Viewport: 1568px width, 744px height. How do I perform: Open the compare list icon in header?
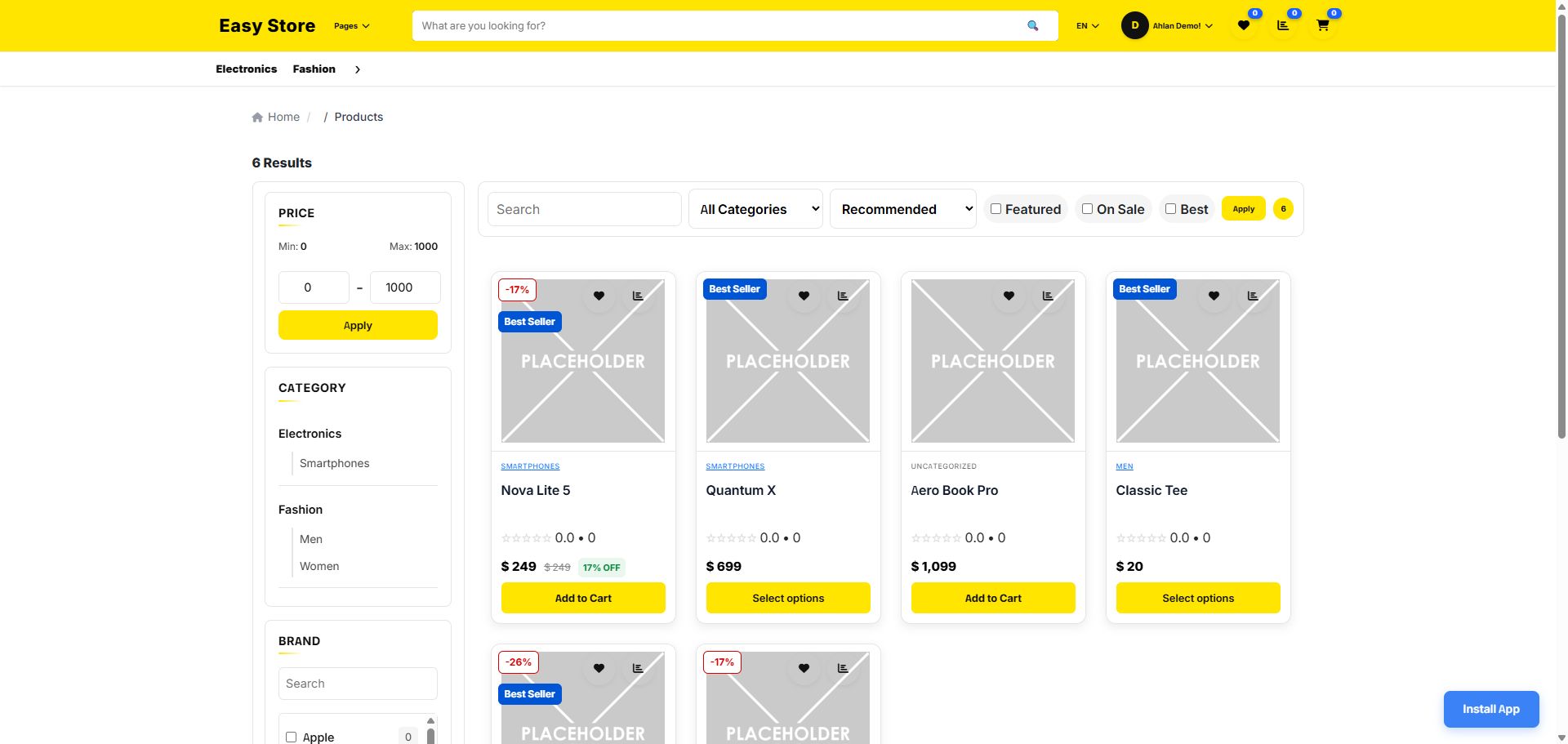[1283, 26]
